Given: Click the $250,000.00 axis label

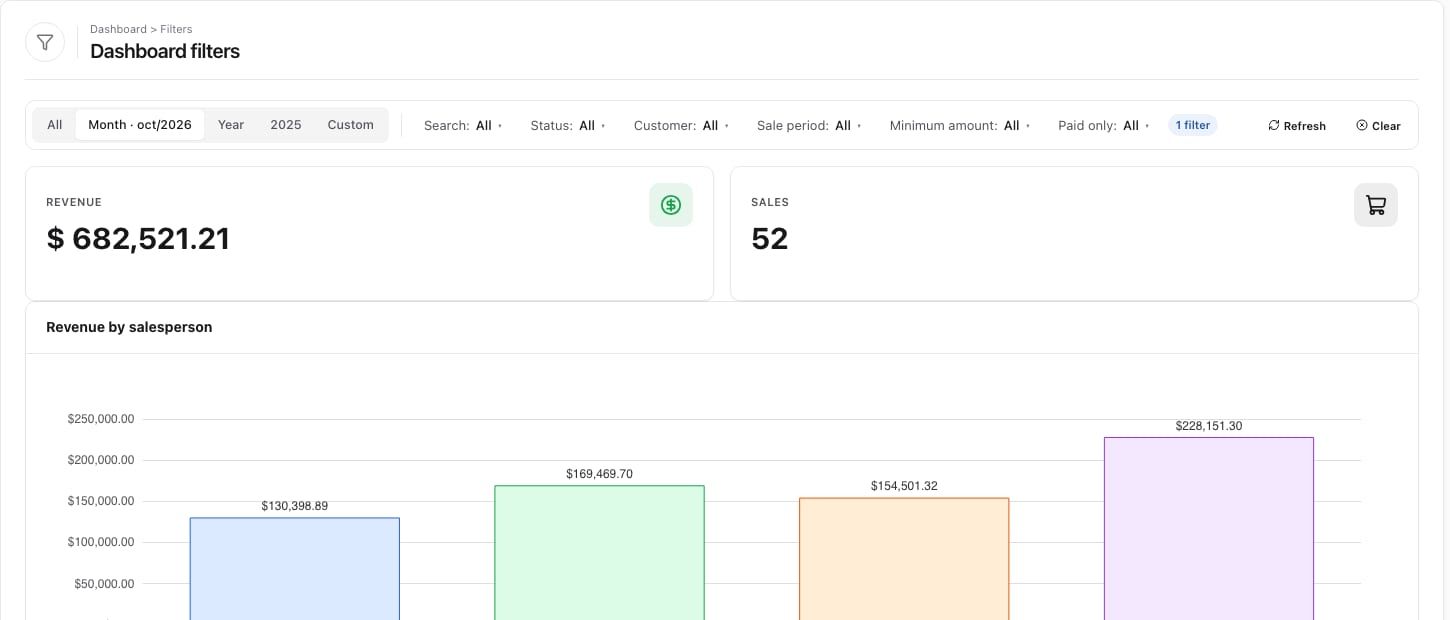Looking at the screenshot, I should [x=101, y=419].
